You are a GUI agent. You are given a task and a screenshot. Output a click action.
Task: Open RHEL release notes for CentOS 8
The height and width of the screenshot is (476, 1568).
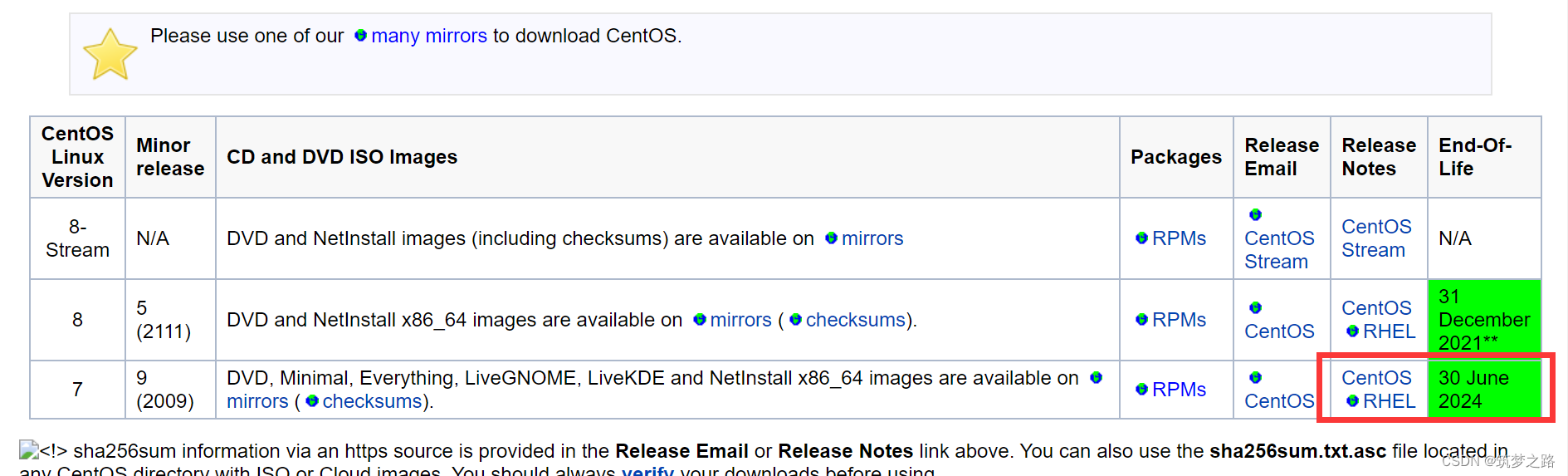coord(1389,331)
